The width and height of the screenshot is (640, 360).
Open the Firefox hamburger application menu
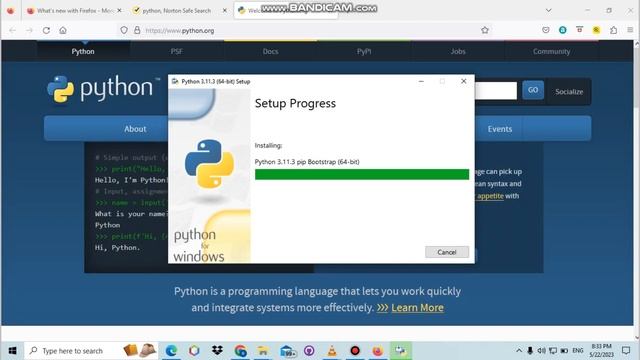point(630,30)
